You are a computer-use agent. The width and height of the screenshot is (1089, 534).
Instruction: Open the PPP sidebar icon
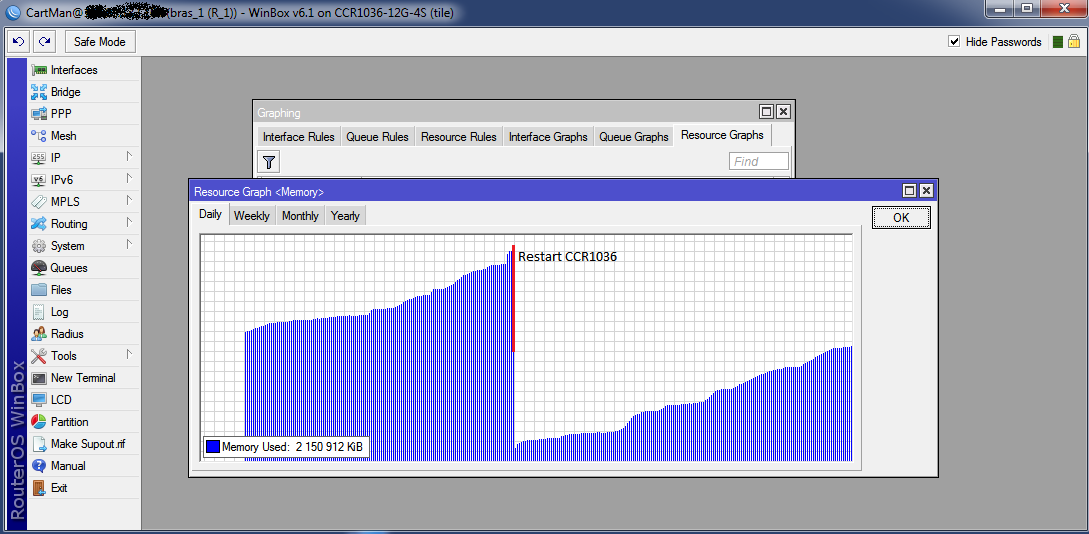pos(39,114)
